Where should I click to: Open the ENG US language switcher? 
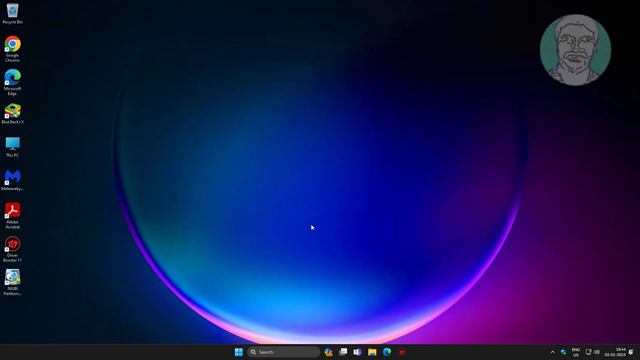(576, 352)
